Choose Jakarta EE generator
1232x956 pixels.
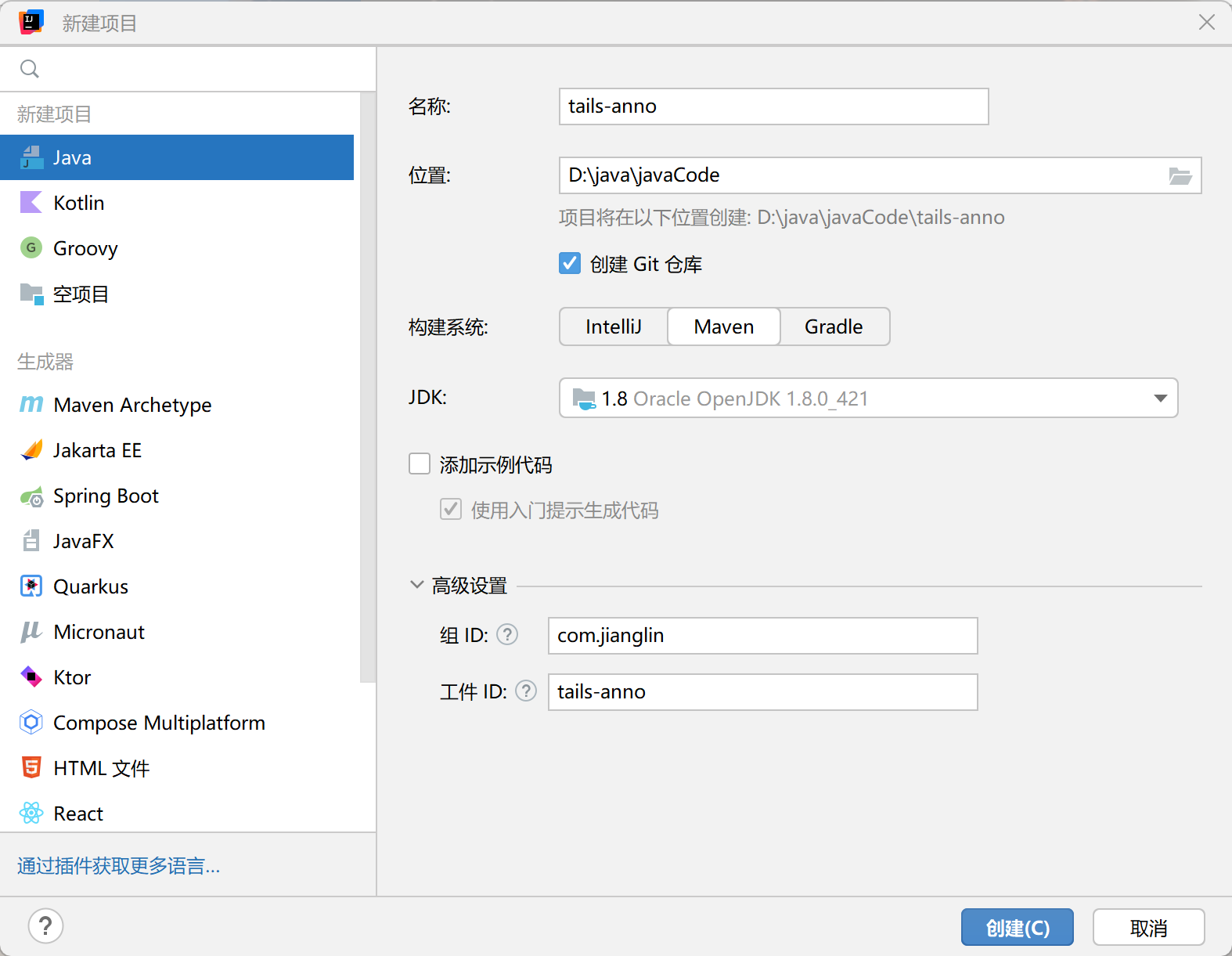click(177, 450)
